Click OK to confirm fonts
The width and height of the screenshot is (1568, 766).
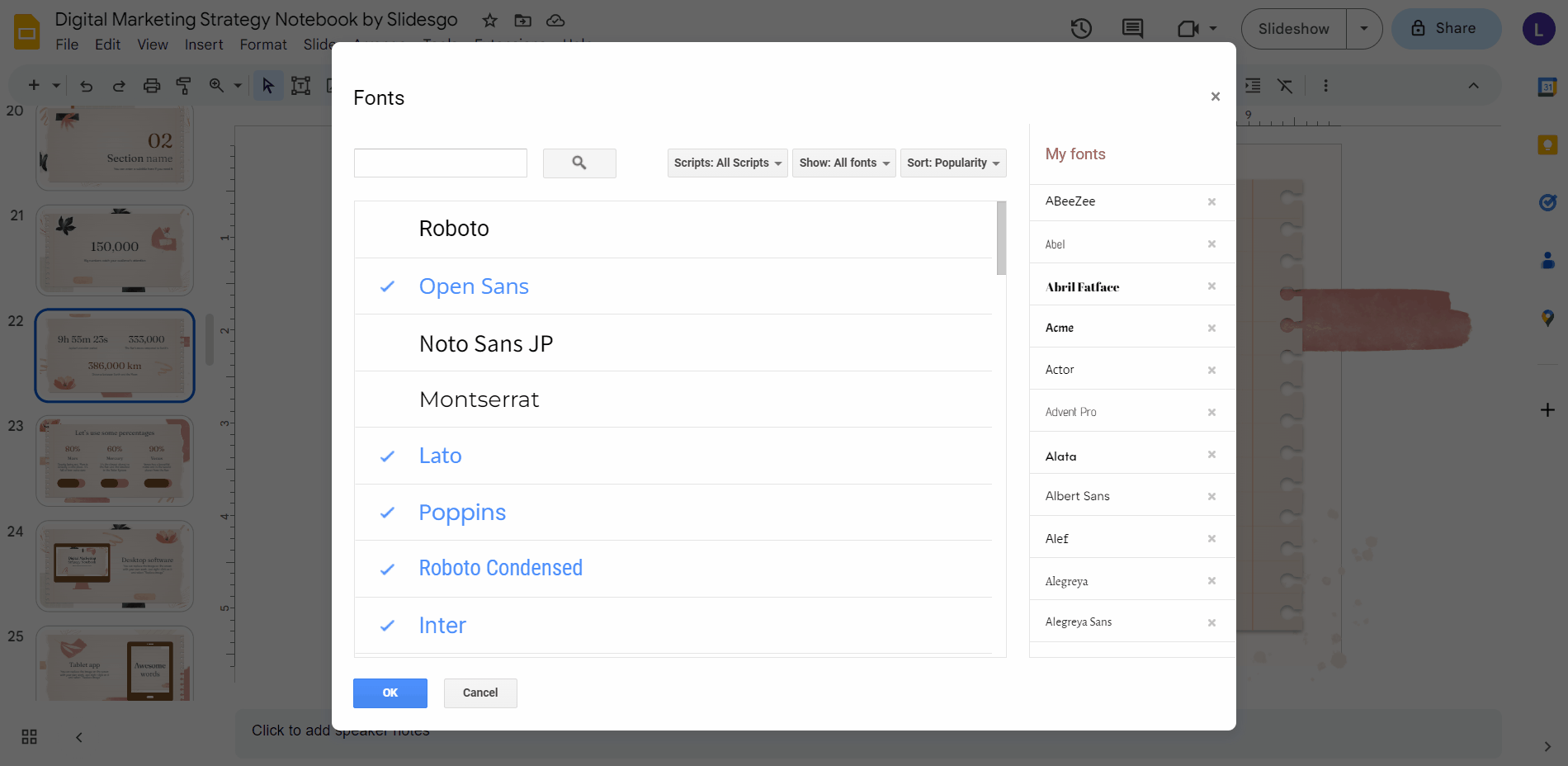tap(390, 693)
